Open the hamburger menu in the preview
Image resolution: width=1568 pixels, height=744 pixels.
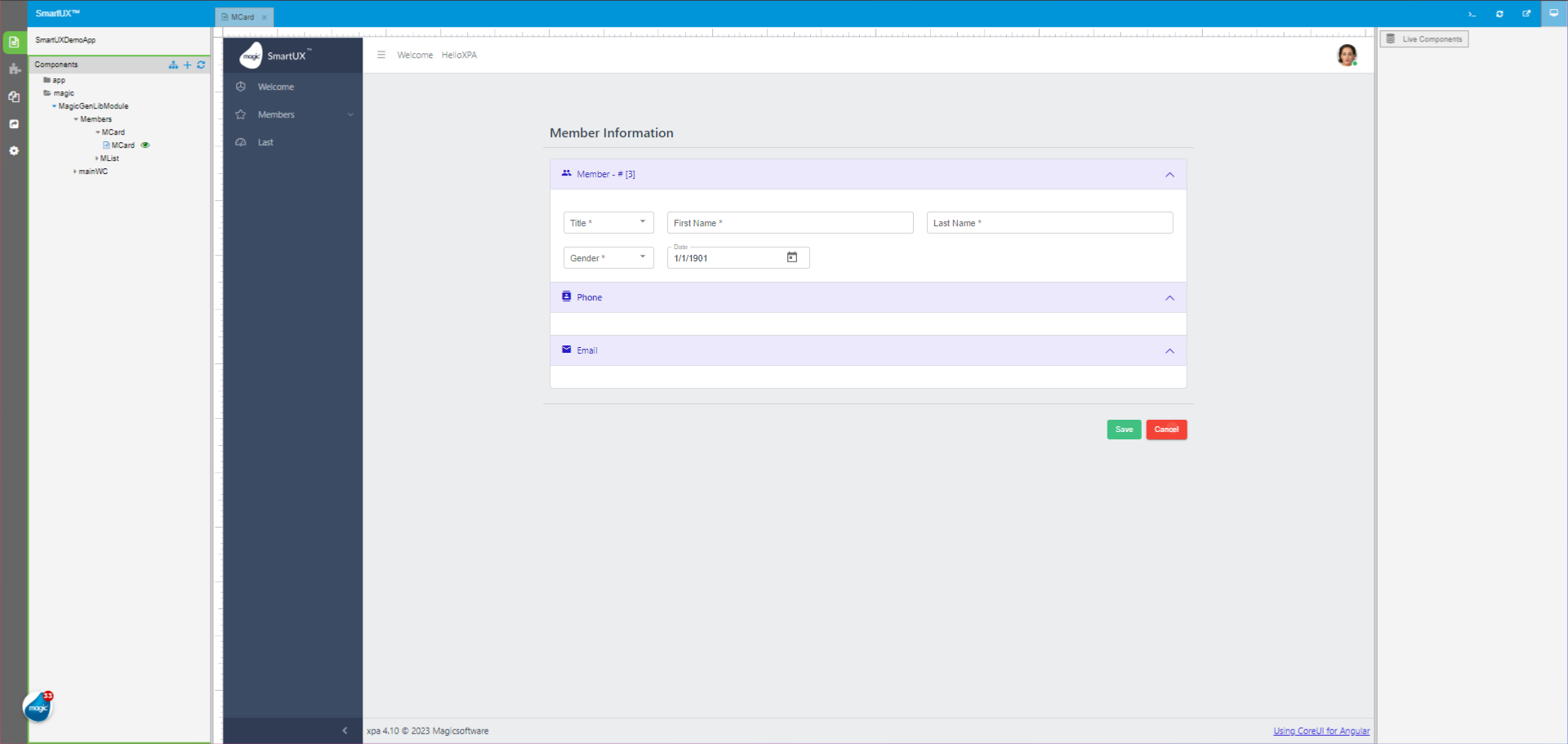click(x=381, y=55)
